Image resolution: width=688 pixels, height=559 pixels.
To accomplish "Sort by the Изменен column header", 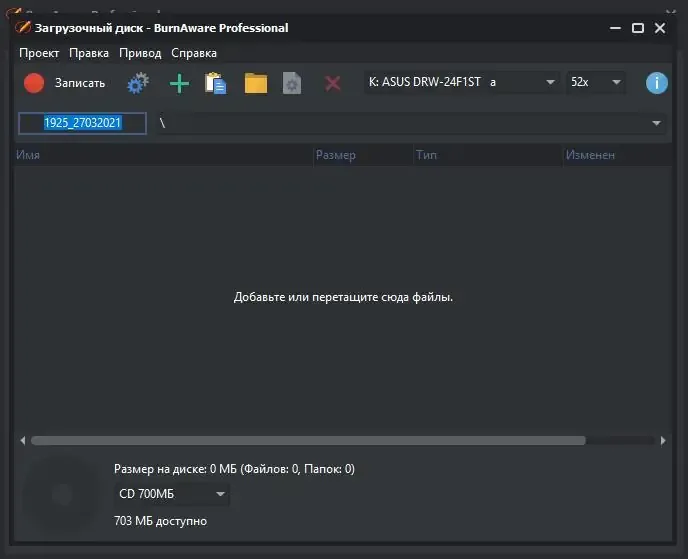I will [x=617, y=155].
